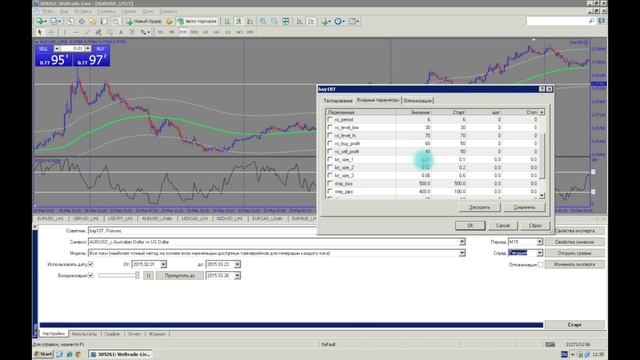Tile chart windows icon
Image resolution: width=640 pixels, height=360 pixels.
pos(286,21)
